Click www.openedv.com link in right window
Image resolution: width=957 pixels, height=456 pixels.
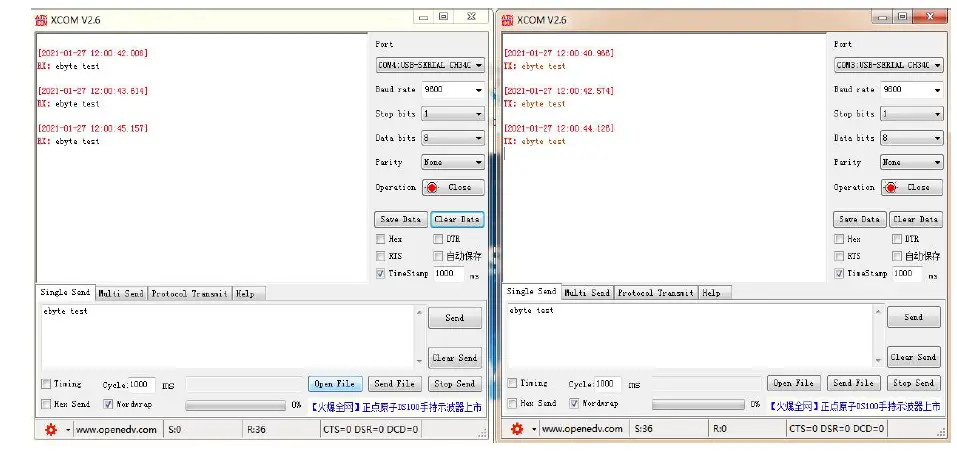[582, 429]
